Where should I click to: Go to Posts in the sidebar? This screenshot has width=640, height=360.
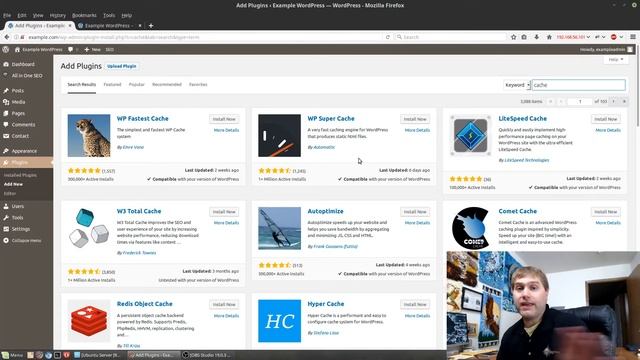18,91
